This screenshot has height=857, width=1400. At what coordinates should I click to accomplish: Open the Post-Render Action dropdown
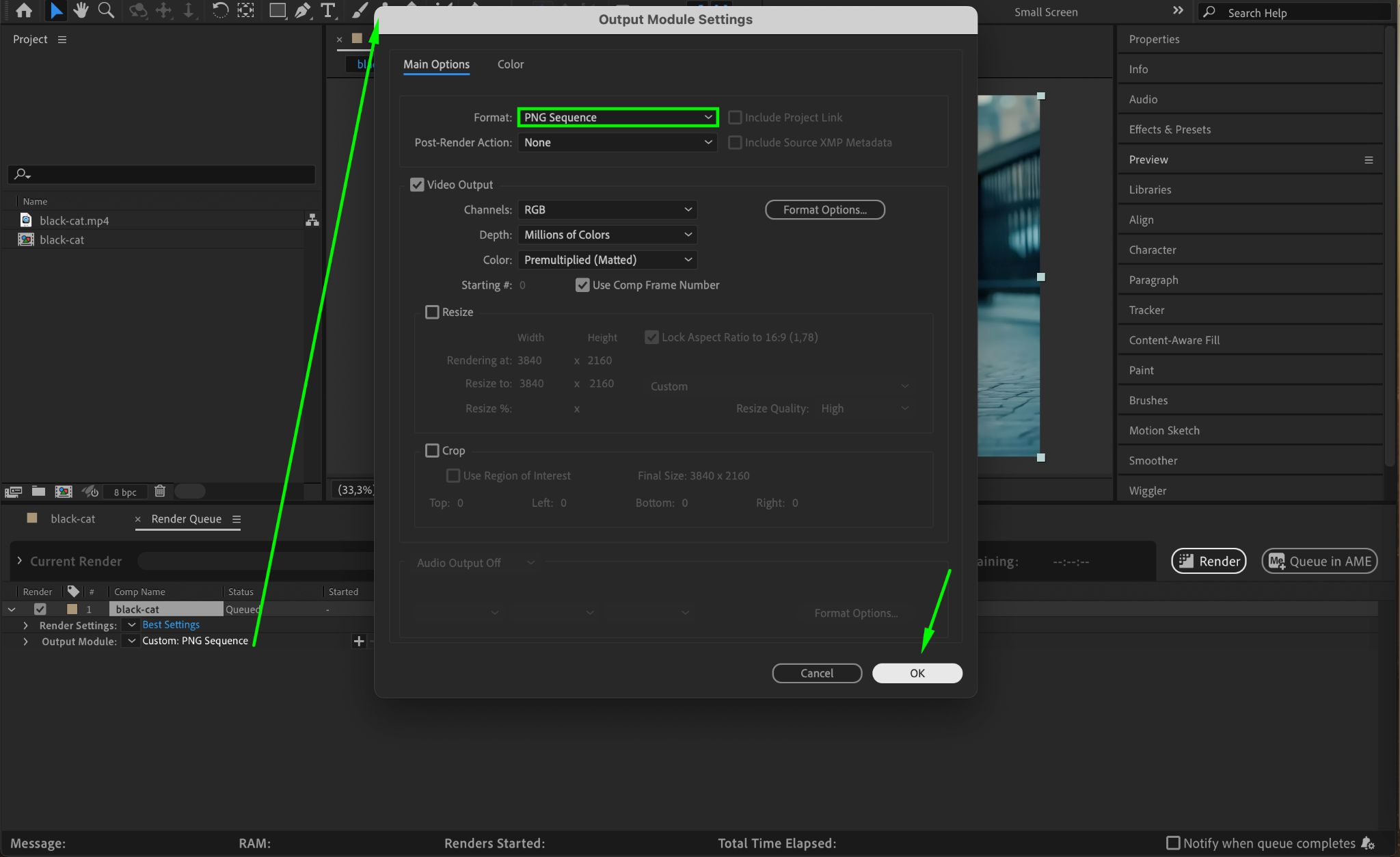point(617,142)
